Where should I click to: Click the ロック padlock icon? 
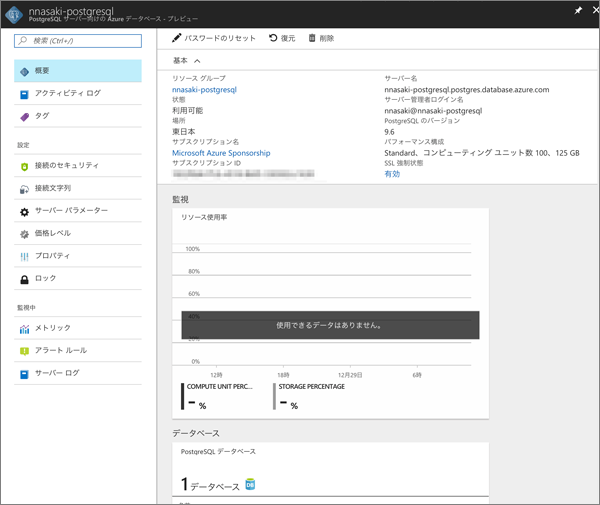[24, 279]
